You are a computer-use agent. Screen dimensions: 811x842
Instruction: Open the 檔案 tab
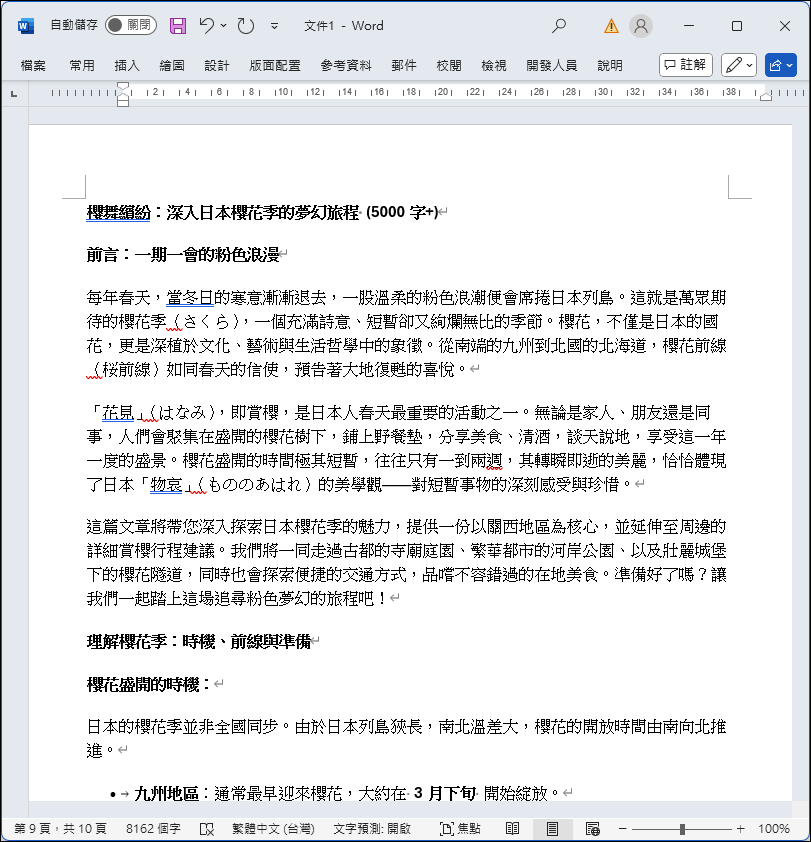(x=33, y=66)
